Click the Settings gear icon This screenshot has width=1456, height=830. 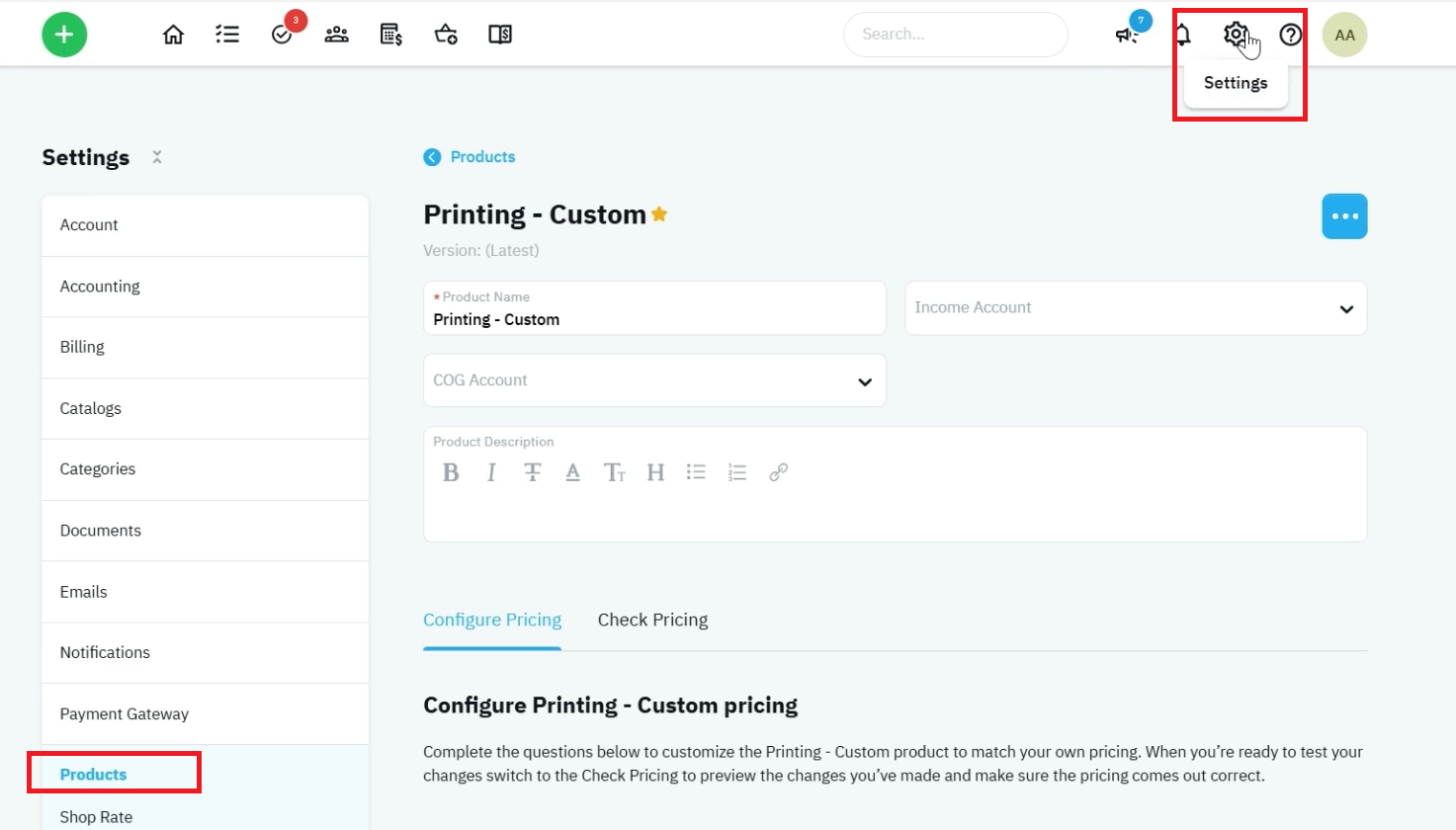(x=1236, y=35)
